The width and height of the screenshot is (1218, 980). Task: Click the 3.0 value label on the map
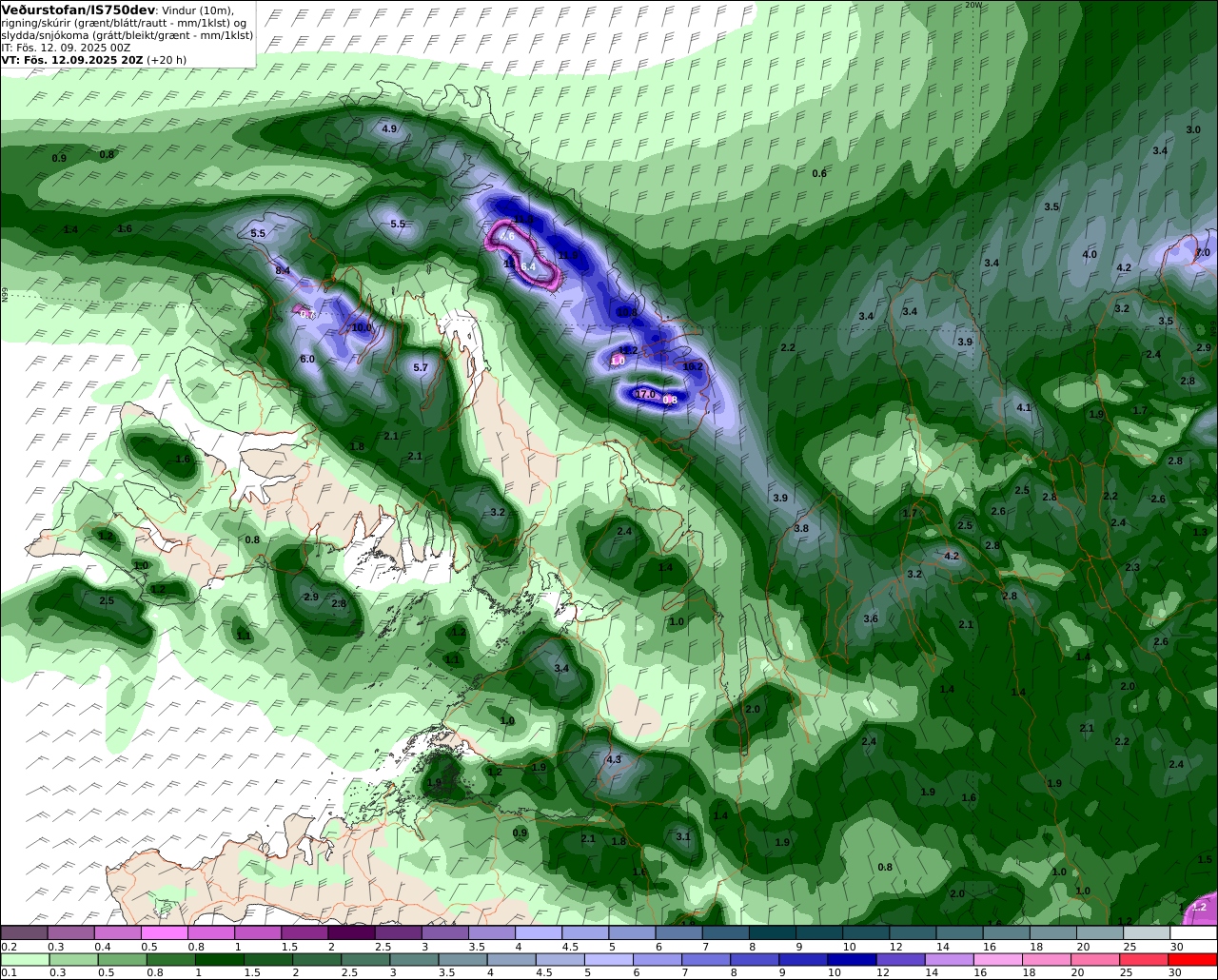(1193, 129)
